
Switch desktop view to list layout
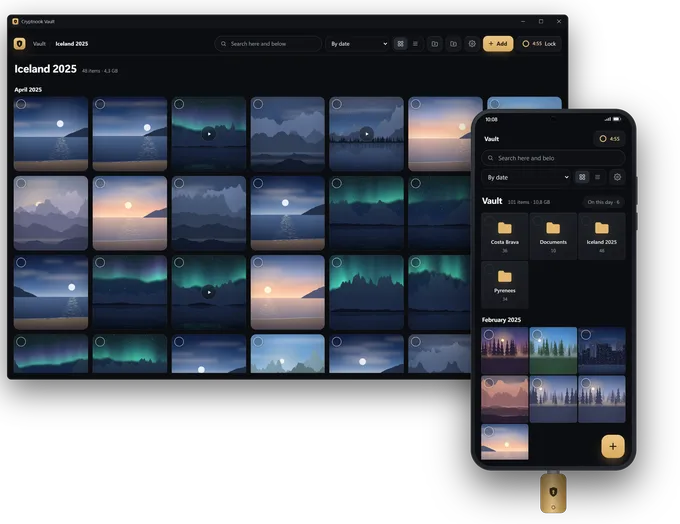(415, 44)
